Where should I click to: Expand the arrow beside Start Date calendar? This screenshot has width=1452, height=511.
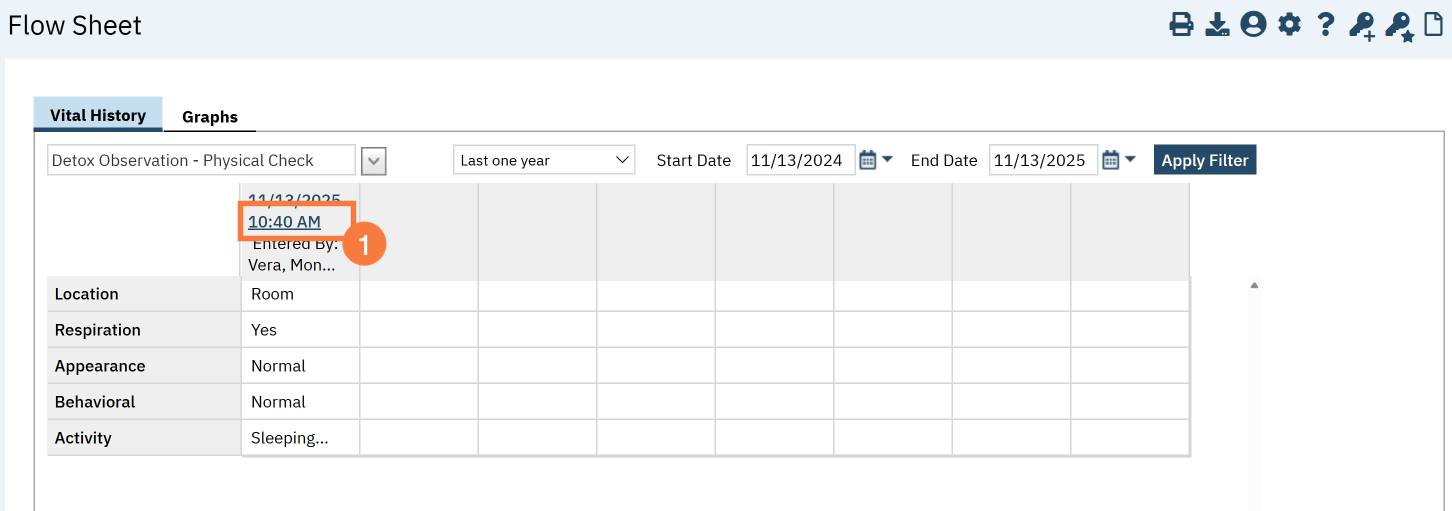pos(887,160)
